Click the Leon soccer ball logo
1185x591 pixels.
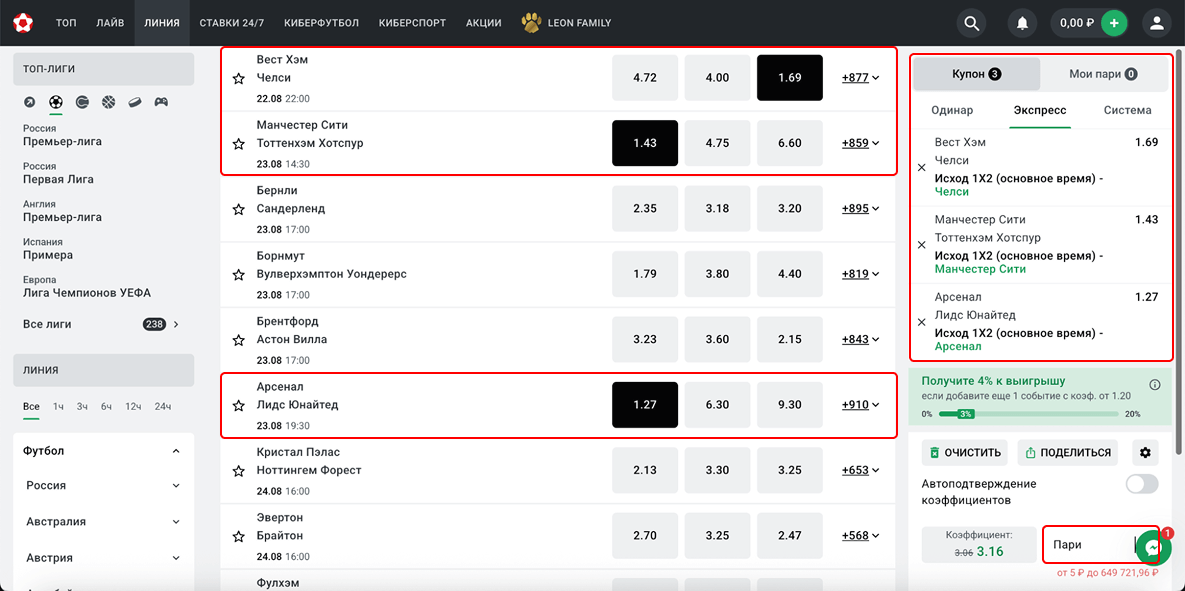(x=23, y=23)
